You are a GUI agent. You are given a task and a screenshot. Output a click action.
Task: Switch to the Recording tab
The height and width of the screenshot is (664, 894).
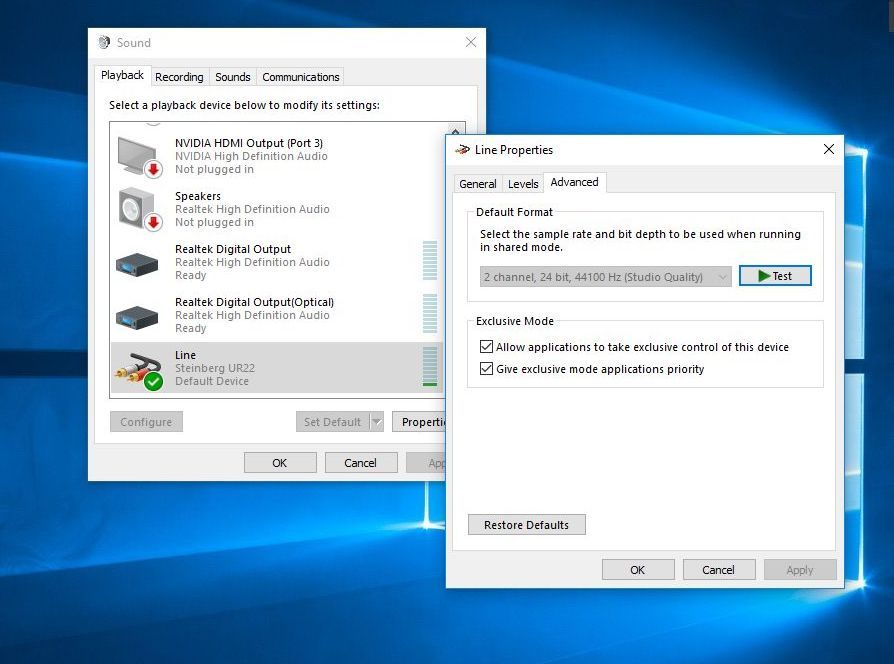pos(179,77)
